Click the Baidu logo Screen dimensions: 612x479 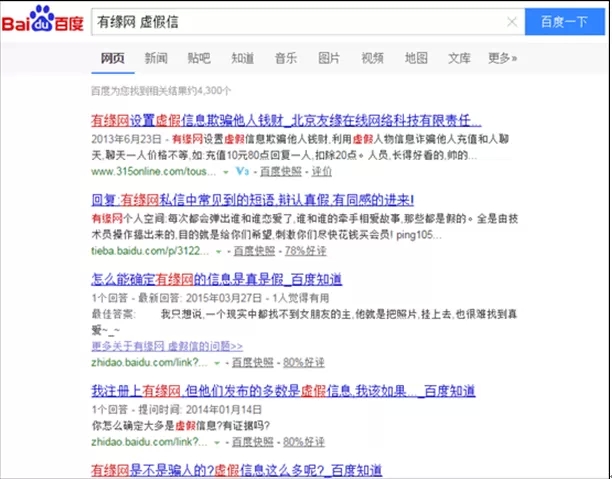pyautogui.click(x=43, y=19)
